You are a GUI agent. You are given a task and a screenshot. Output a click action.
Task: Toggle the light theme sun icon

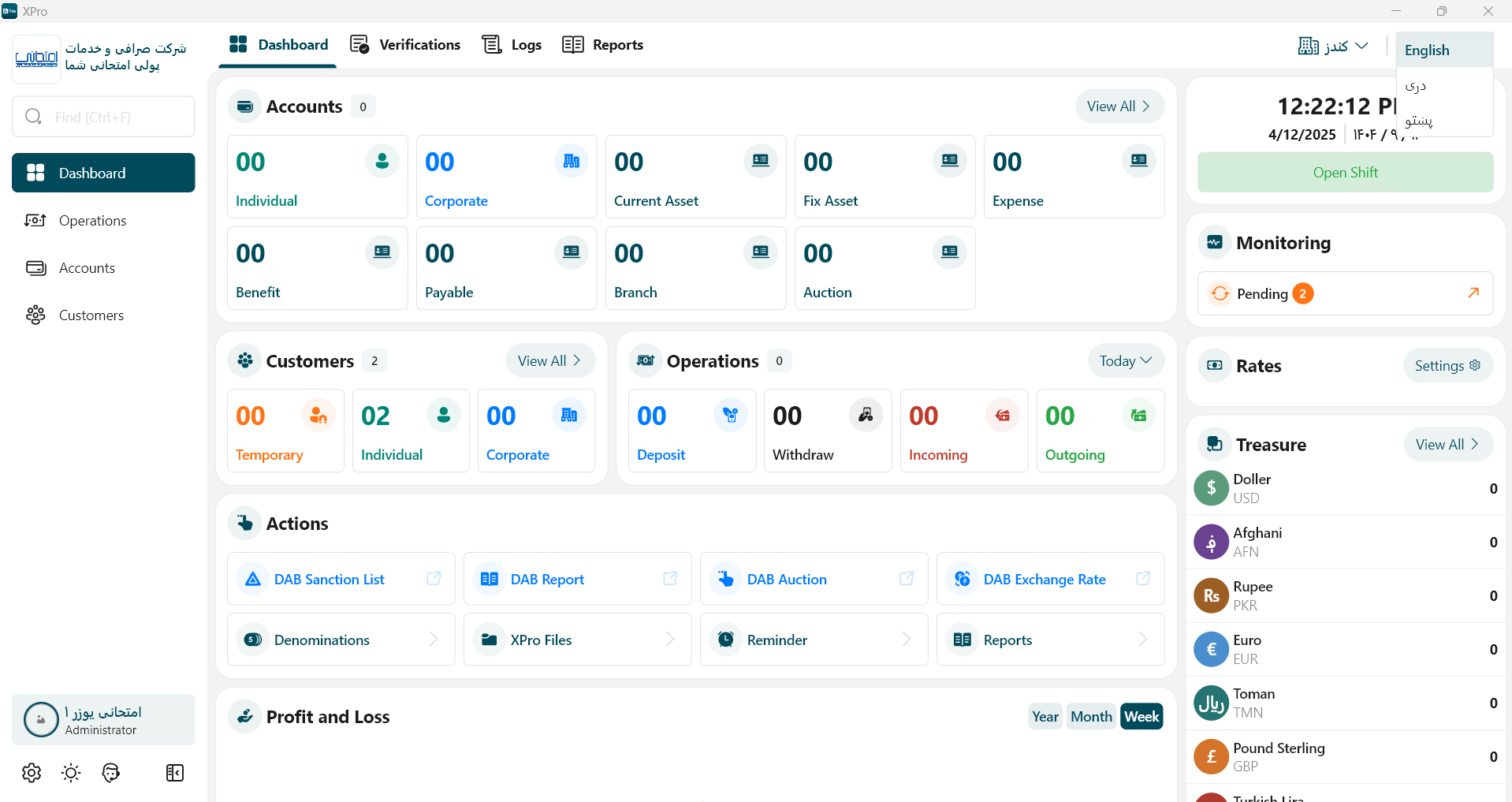71,773
